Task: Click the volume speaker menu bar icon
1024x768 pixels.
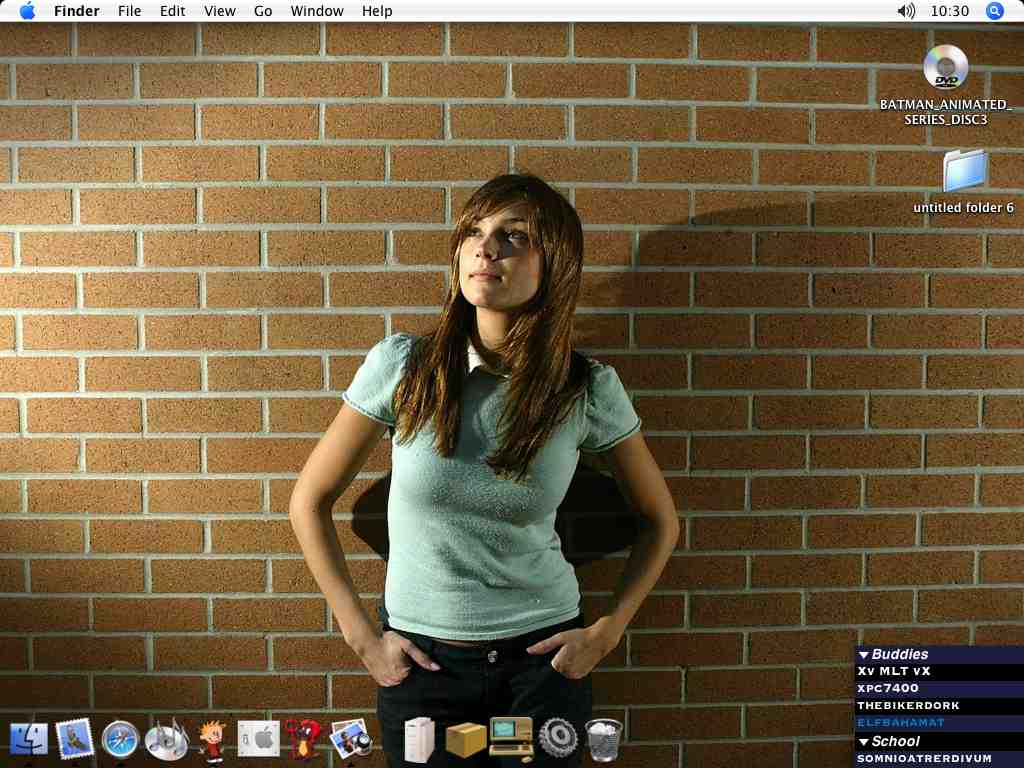Action: [906, 11]
